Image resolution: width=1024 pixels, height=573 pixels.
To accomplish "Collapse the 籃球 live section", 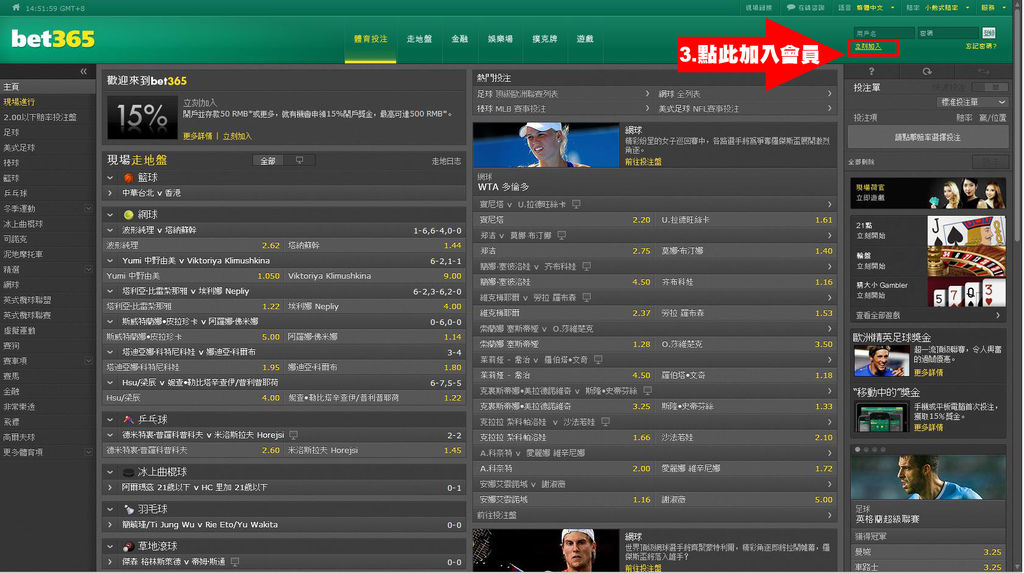I will (110, 178).
